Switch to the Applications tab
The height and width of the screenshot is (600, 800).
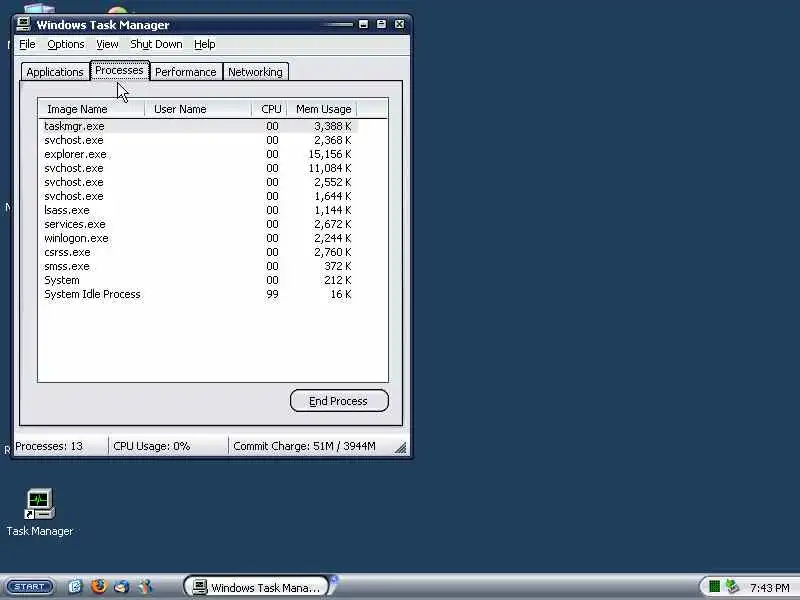55,72
